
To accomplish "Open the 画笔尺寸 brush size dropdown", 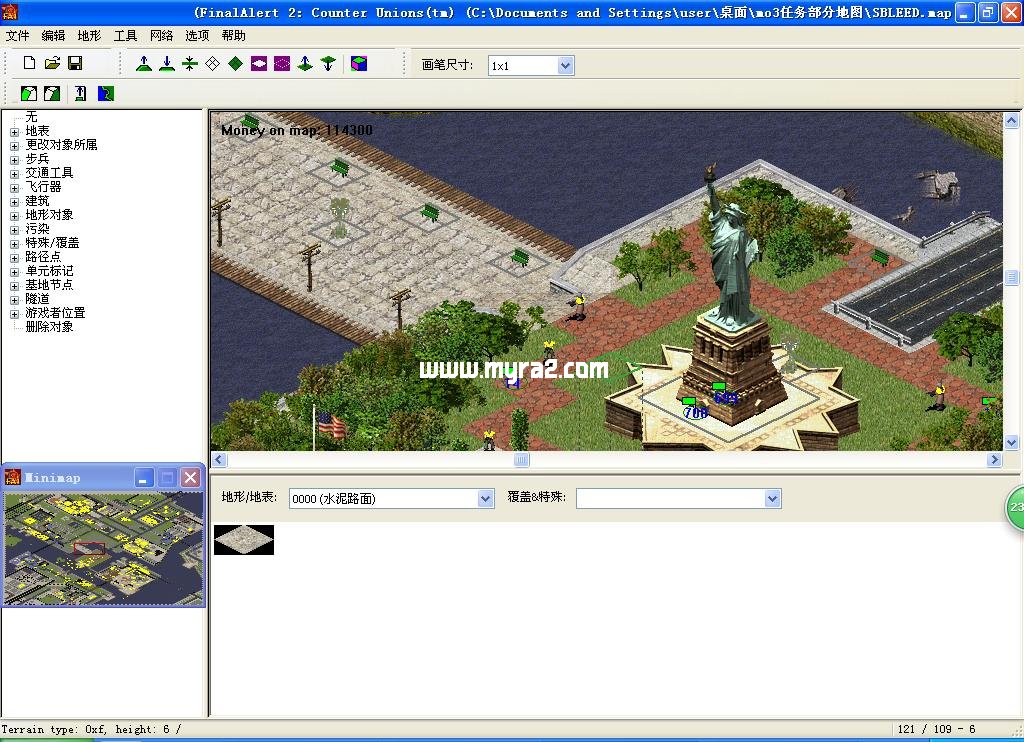I will click(566, 65).
